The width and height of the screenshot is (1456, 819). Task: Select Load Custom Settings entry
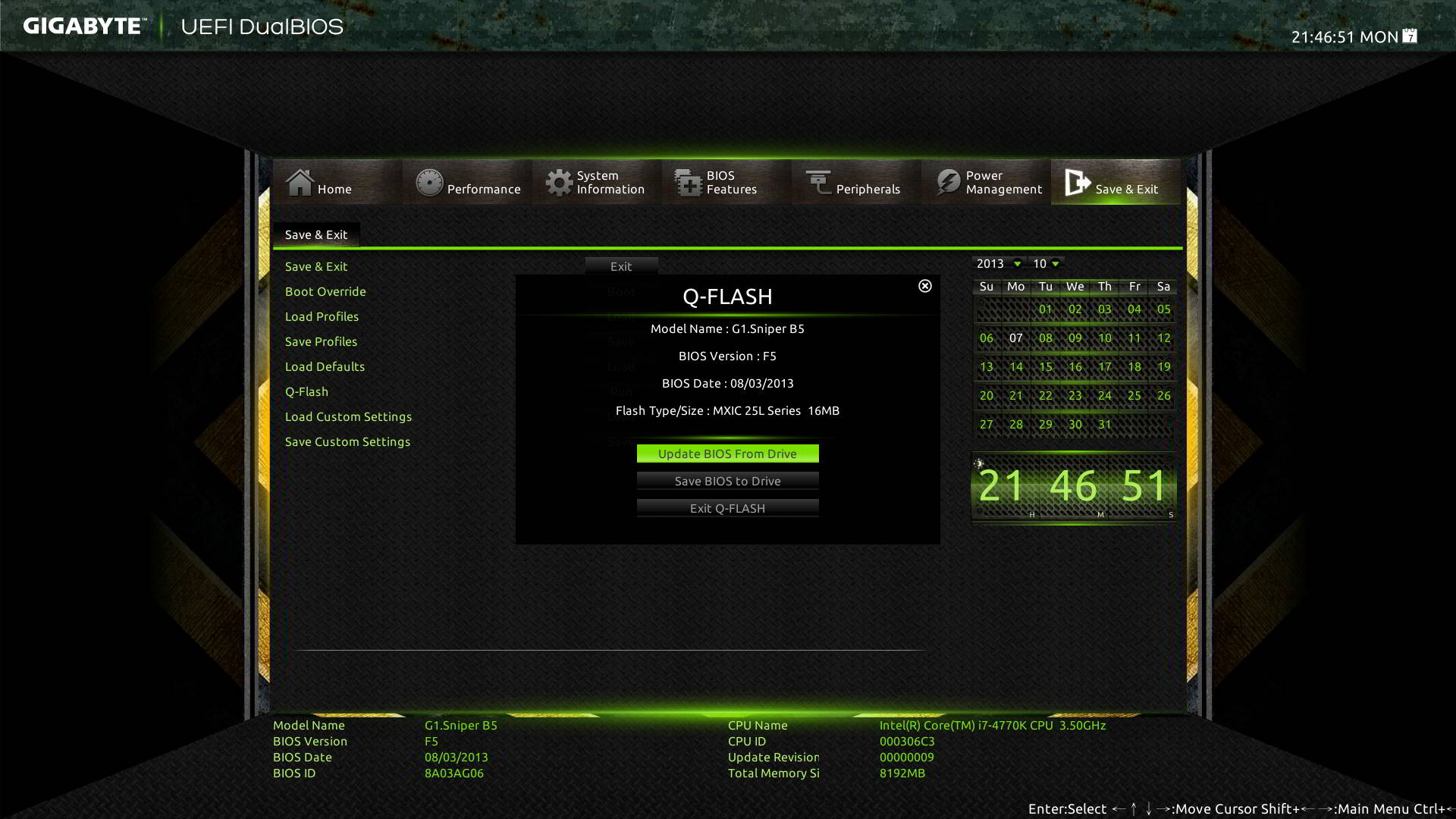(x=348, y=416)
